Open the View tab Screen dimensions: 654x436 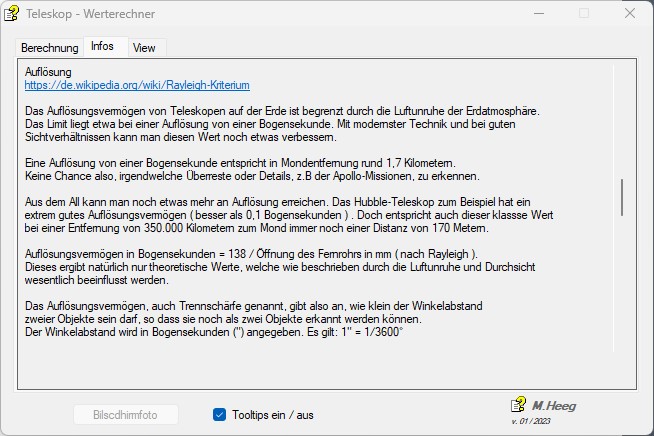[144, 48]
